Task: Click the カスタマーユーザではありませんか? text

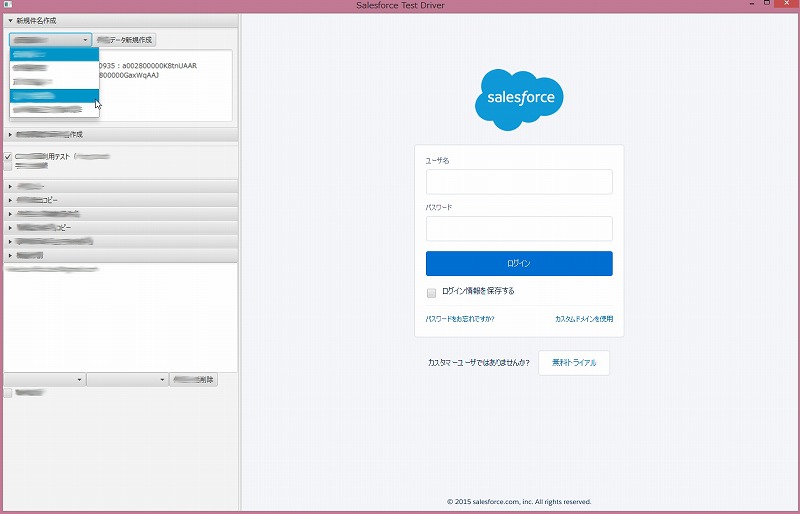Action: point(479,363)
